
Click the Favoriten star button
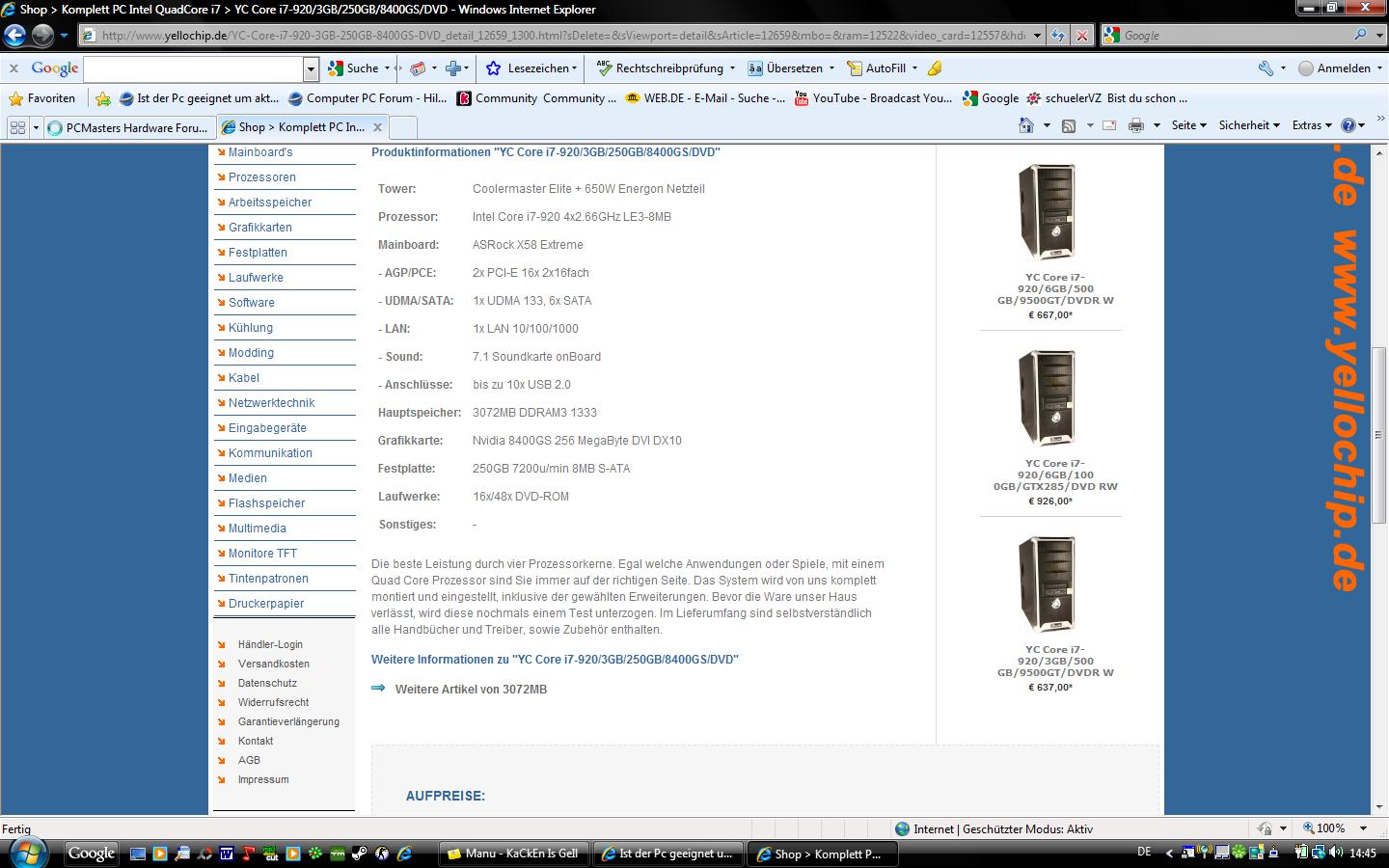click(41, 98)
